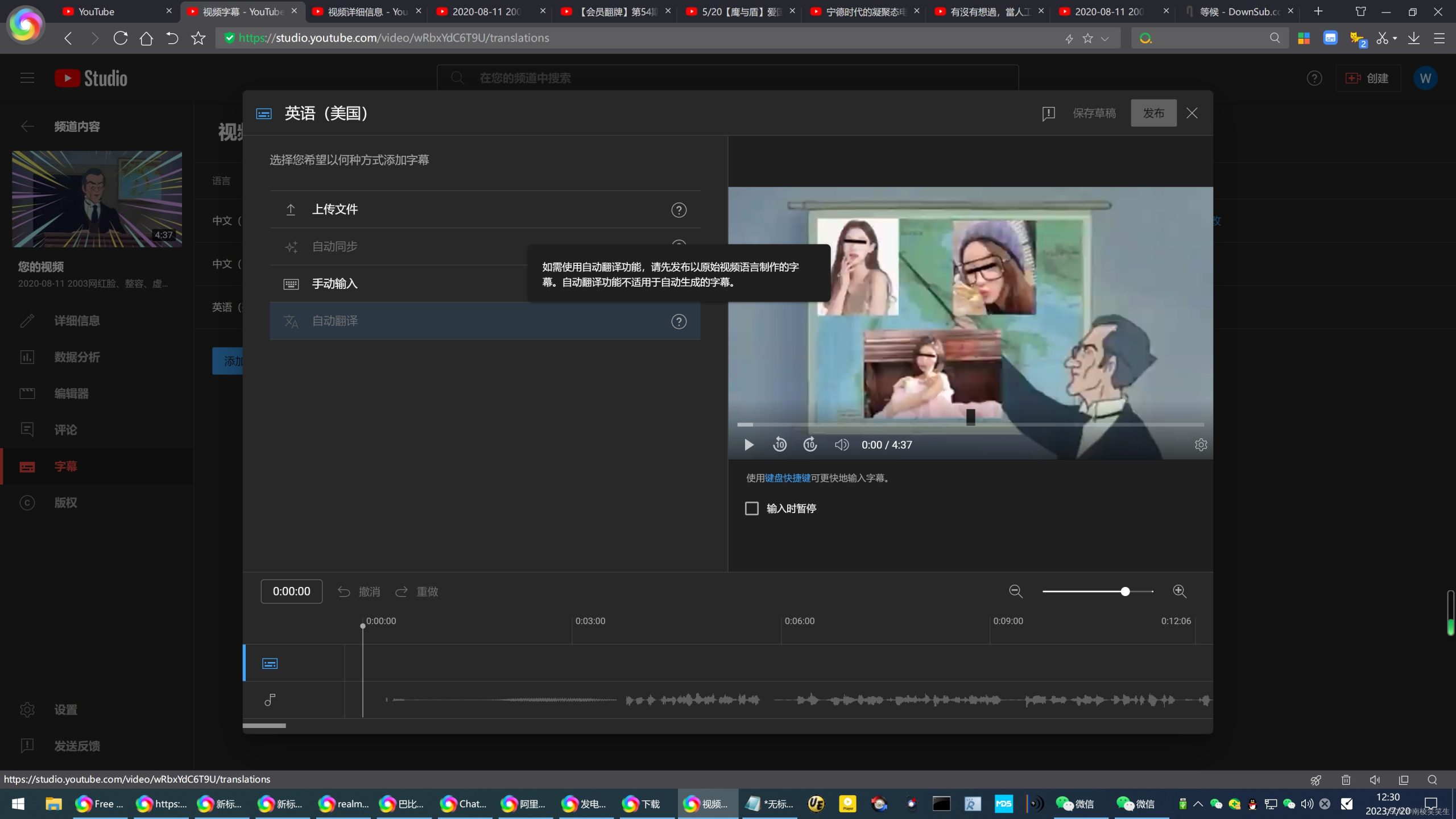
Task: Enable the pause while typing checkbox
Action: point(752,508)
